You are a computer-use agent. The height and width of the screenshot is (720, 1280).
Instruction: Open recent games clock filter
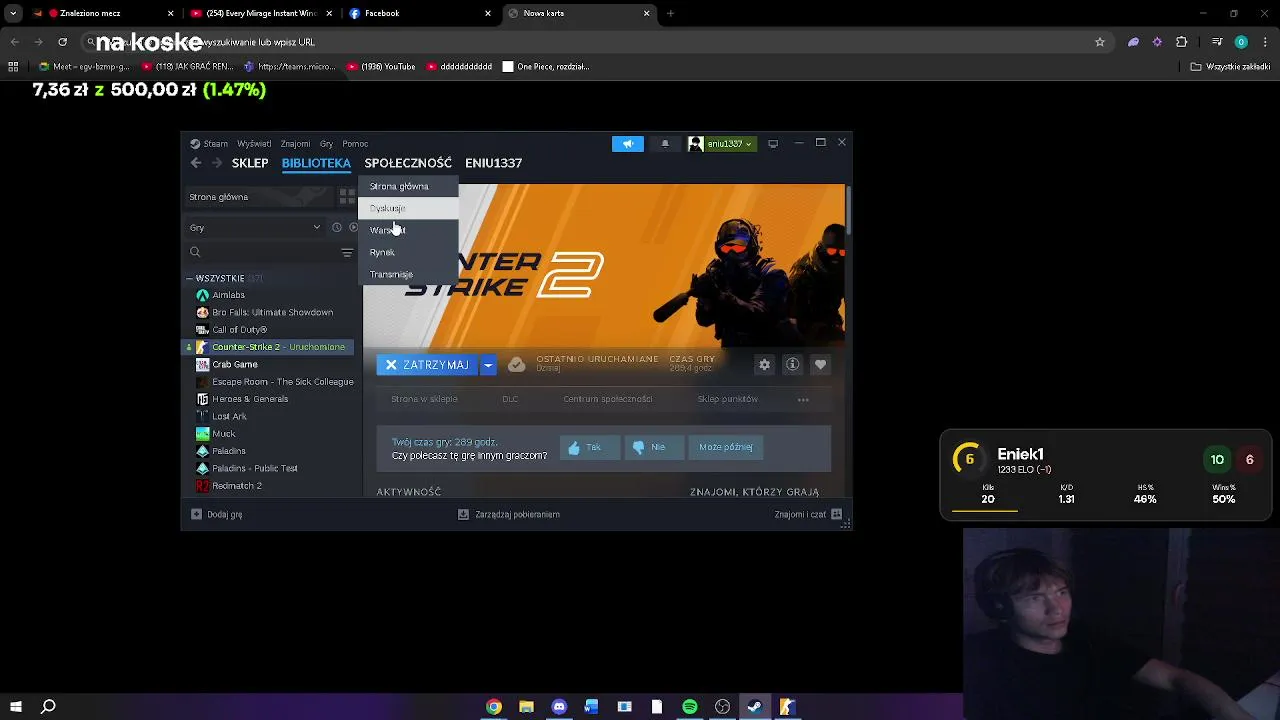click(x=337, y=227)
